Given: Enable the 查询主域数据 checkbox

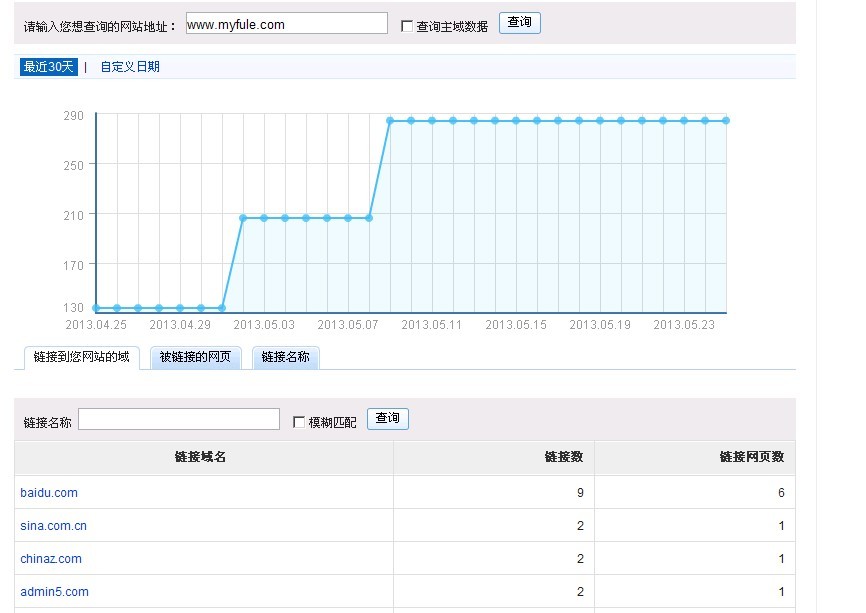Looking at the screenshot, I should 407,26.
